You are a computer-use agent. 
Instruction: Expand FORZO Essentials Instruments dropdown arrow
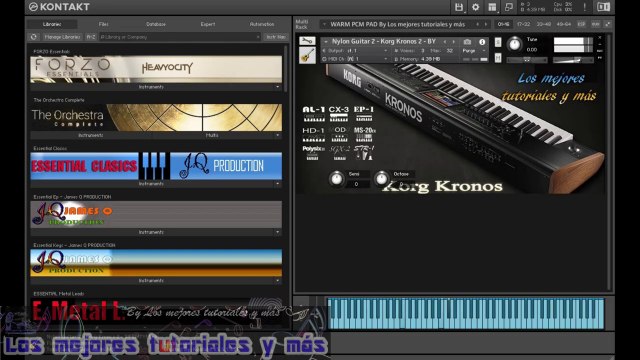pos(278,87)
